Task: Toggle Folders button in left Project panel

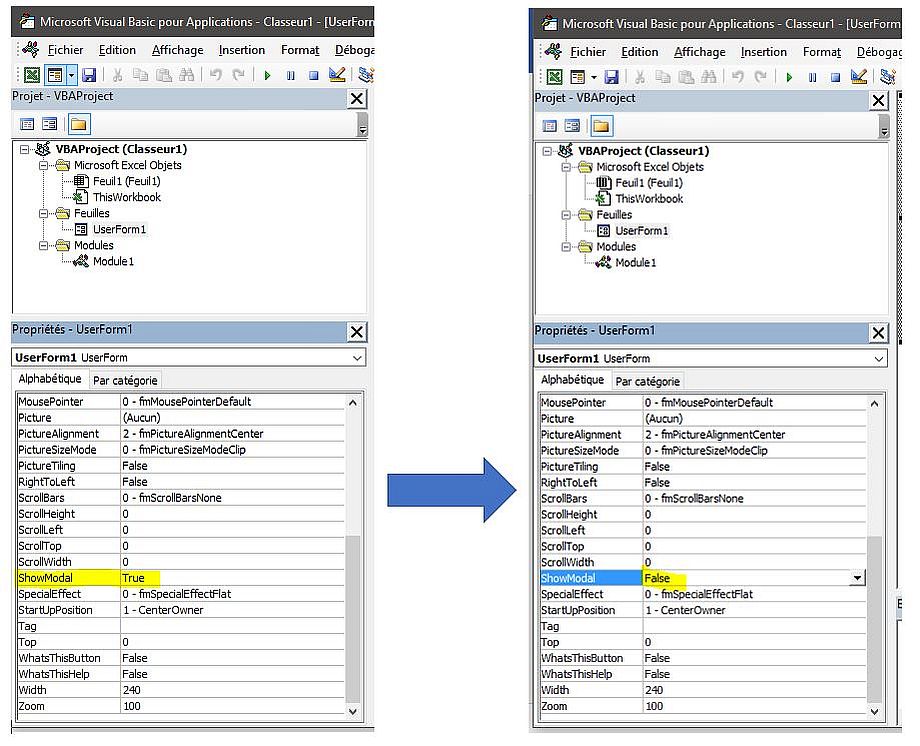Action: (78, 124)
